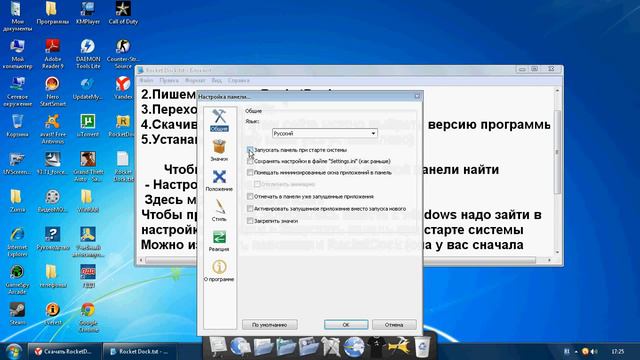Open the Формат menu in Notepad
Viewport: 640px width, 360px height.
pyautogui.click(x=195, y=80)
